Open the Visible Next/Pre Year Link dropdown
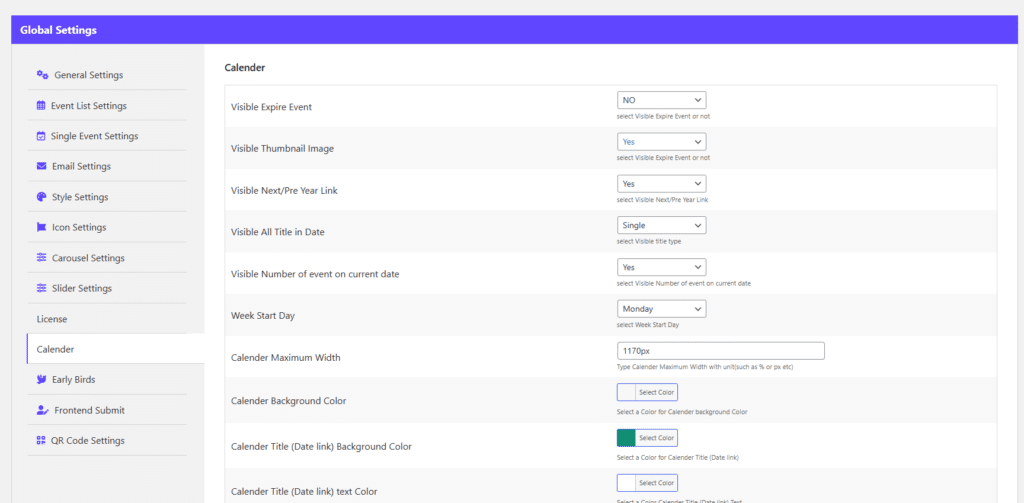The image size is (1024, 503). click(x=661, y=184)
